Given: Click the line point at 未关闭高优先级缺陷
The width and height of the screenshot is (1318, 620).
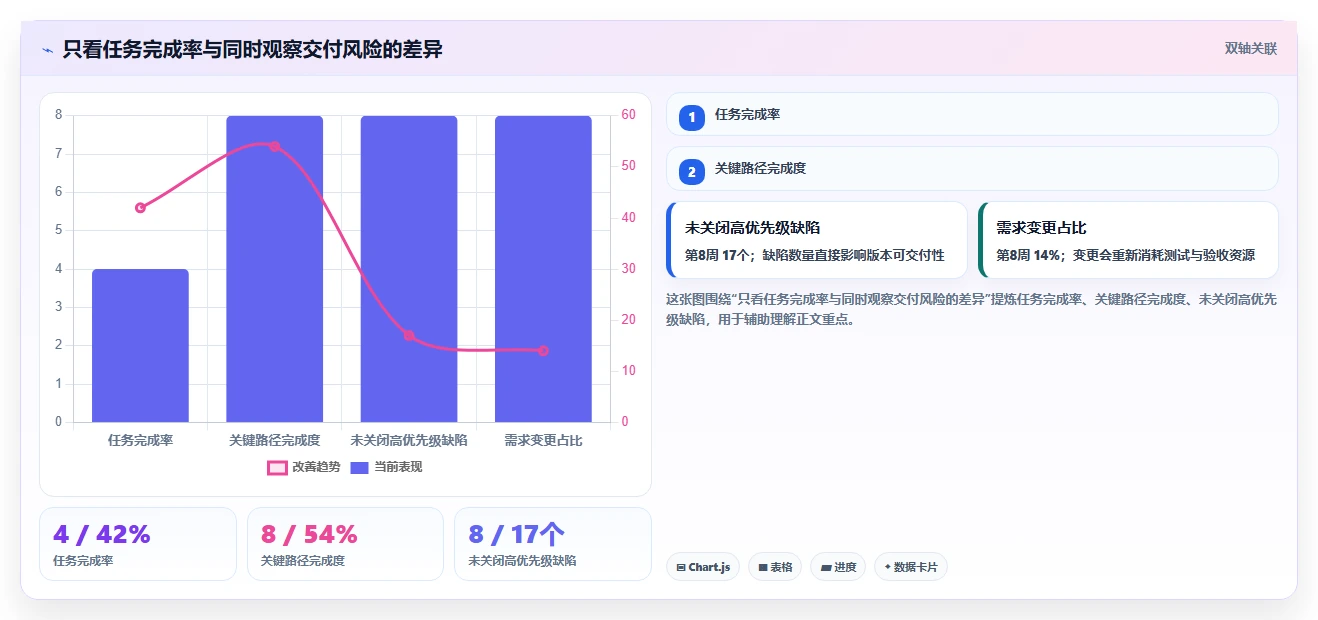Looking at the screenshot, I should (x=409, y=335).
